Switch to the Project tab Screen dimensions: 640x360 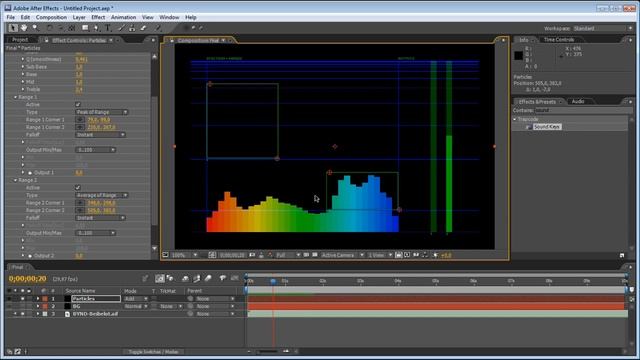point(20,40)
